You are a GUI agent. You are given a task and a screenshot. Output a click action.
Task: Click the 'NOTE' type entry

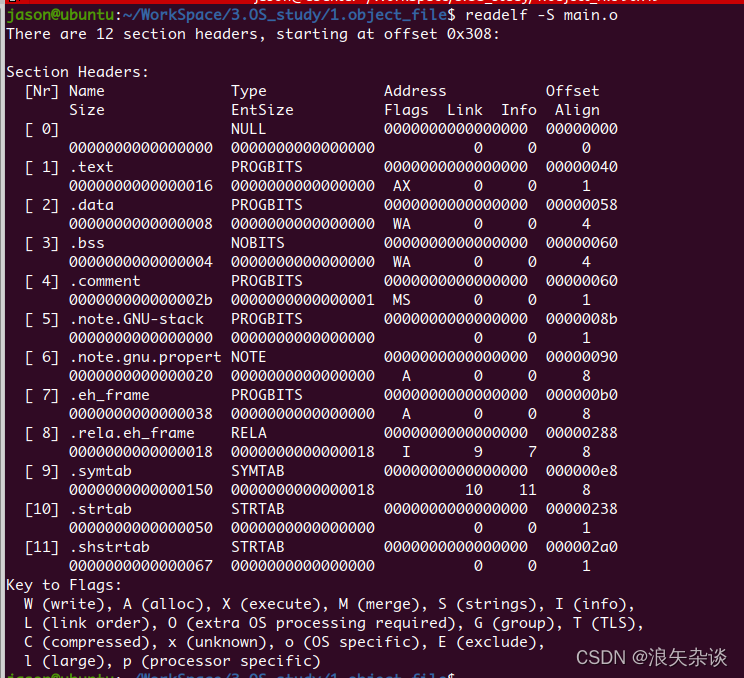coord(249,357)
